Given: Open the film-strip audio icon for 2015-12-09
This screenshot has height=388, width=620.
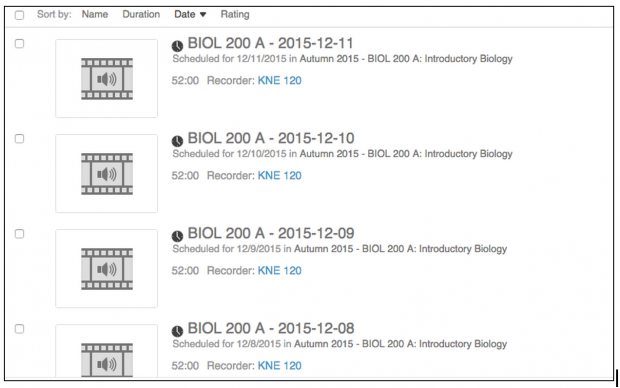Looking at the screenshot, I should pos(107,269).
